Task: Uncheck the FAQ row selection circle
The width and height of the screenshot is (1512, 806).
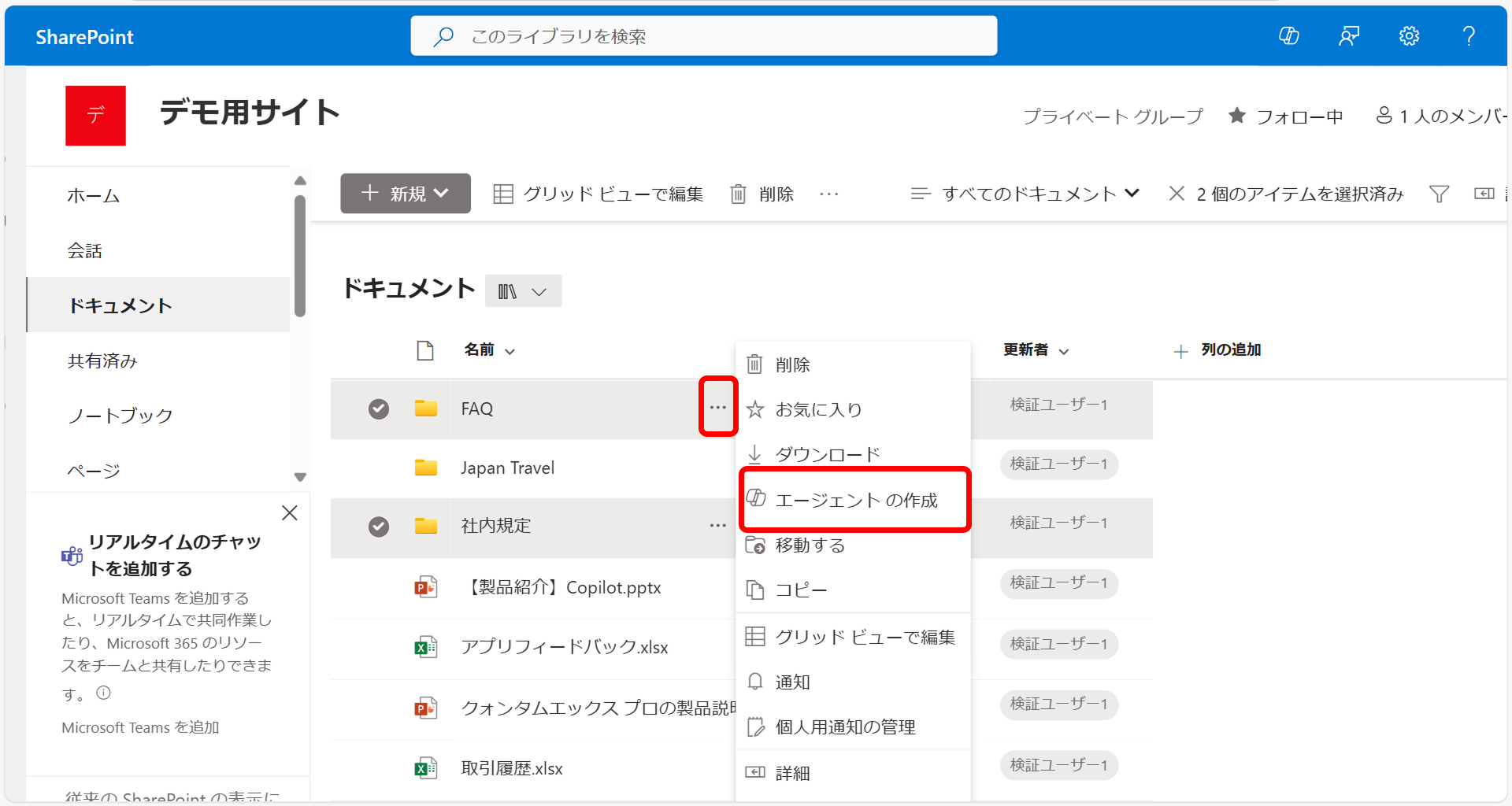Action: tap(379, 409)
